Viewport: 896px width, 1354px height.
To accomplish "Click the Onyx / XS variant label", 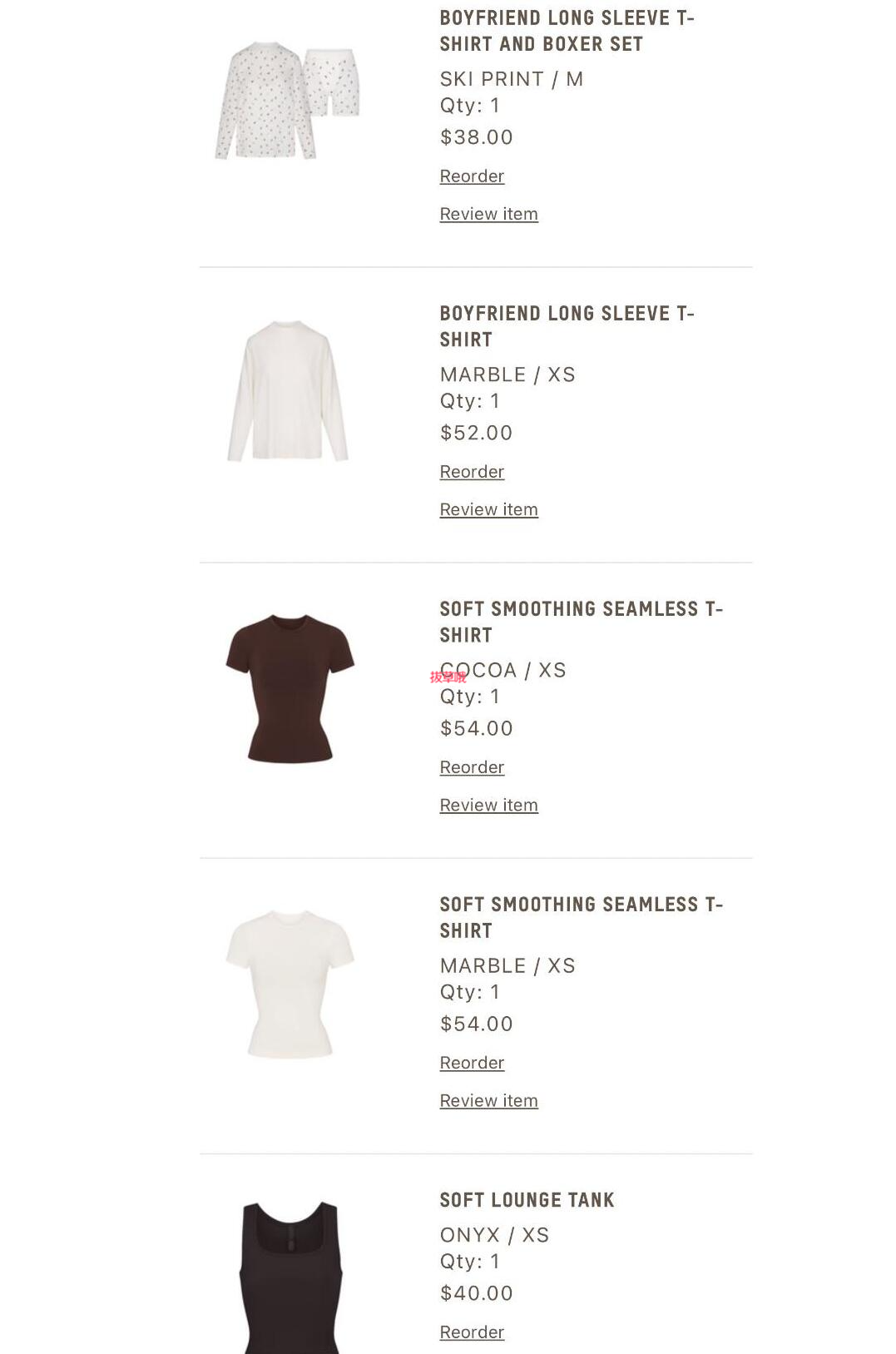I will tap(494, 1235).
